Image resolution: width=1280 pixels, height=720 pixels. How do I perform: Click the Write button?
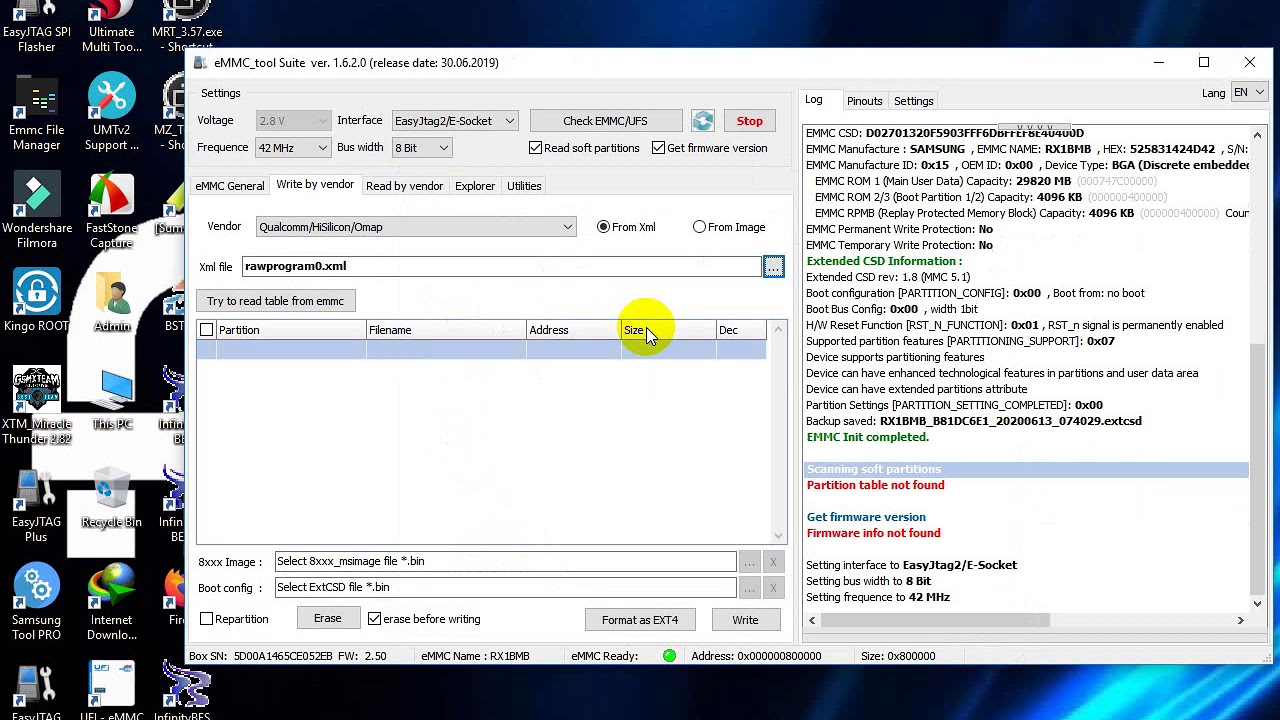[745, 620]
